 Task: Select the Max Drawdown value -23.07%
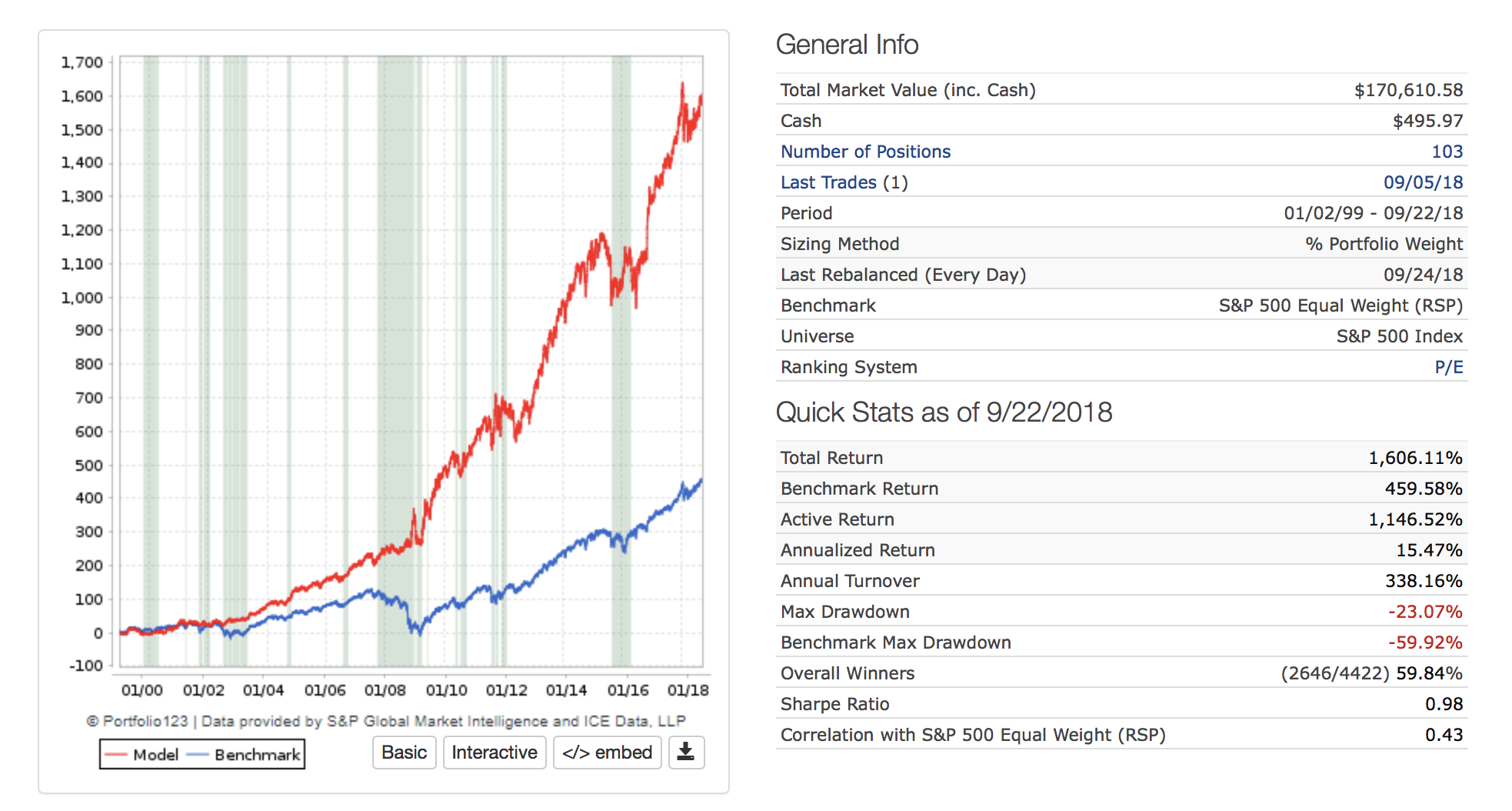1424,612
